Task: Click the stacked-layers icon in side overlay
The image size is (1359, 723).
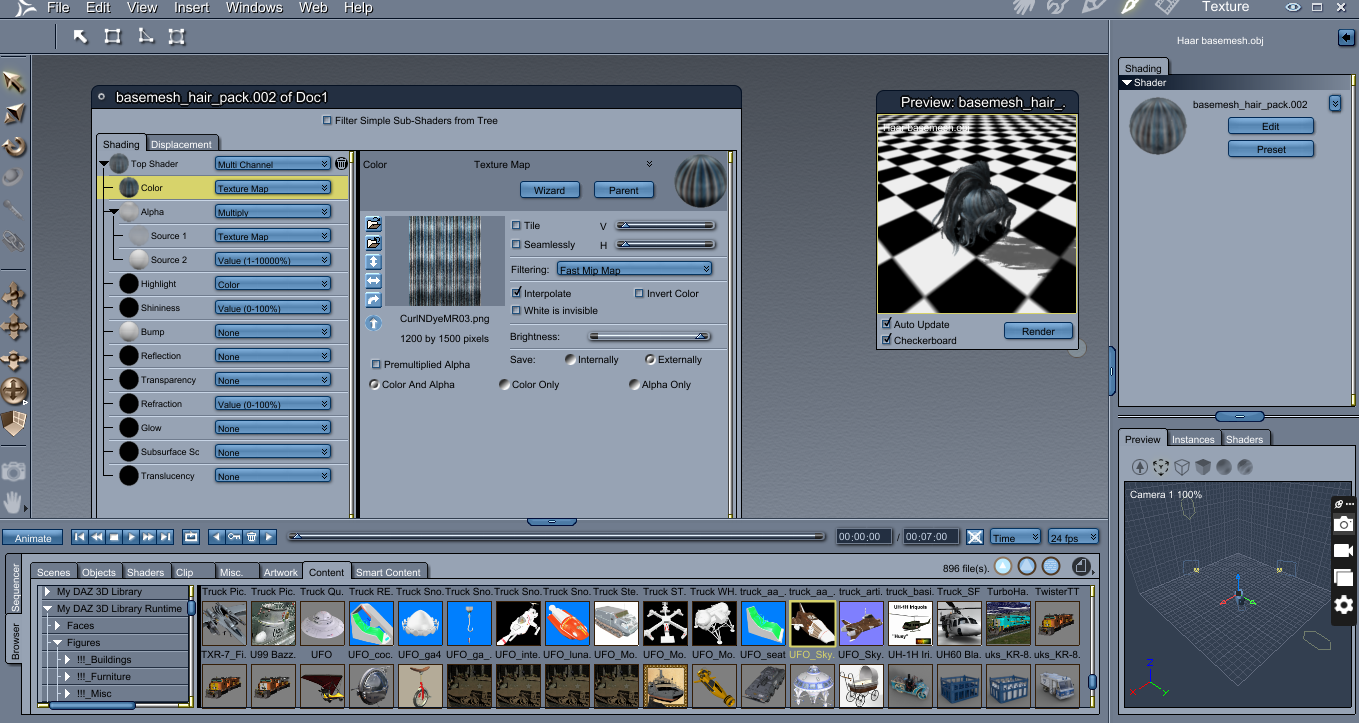Action: tap(1344, 578)
